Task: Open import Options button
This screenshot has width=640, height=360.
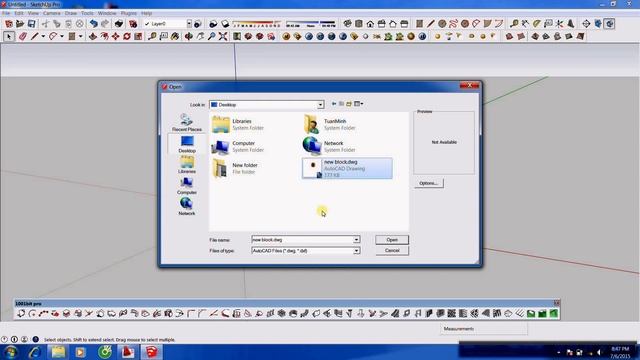Action: [x=428, y=183]
